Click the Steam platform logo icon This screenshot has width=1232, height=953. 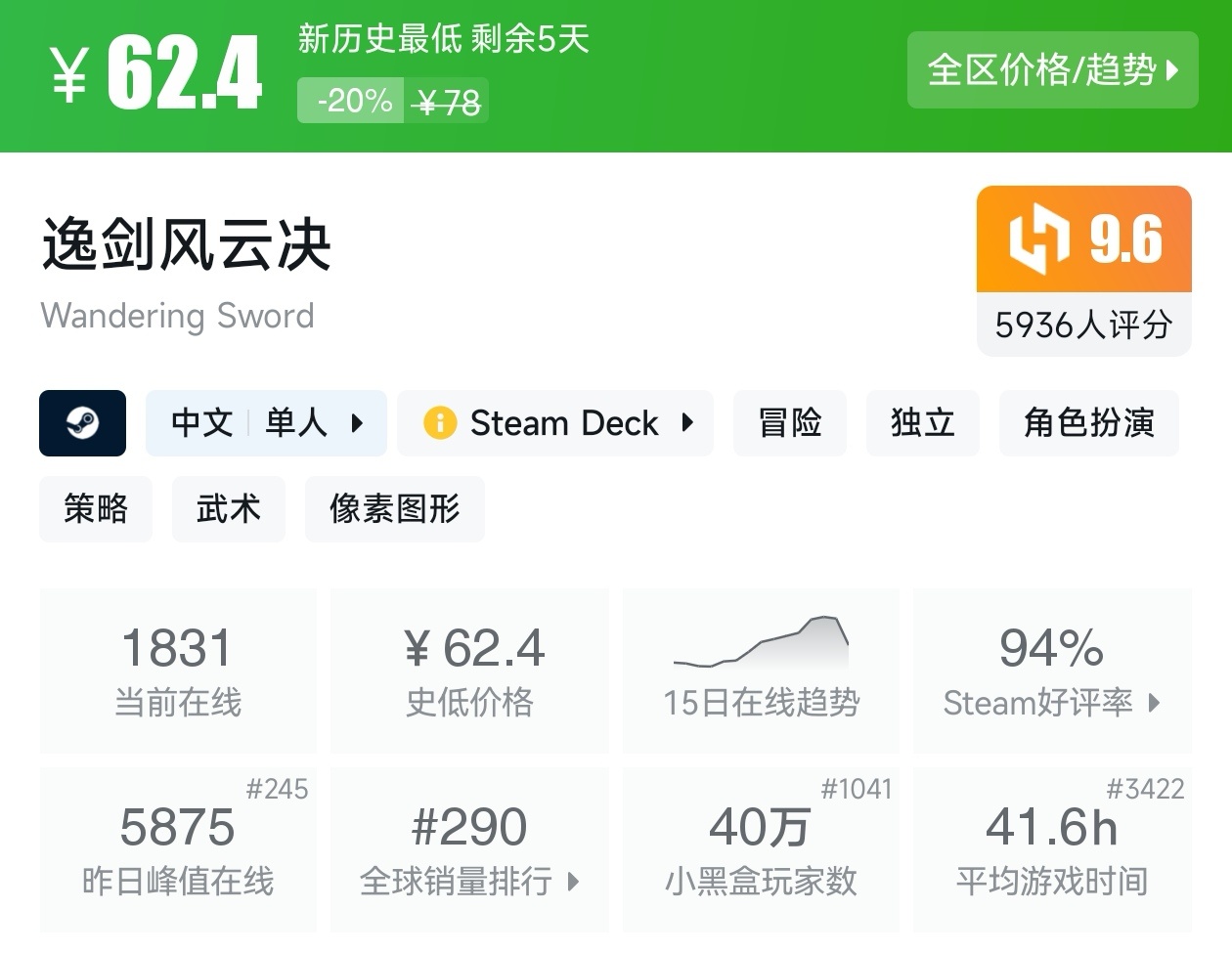(x=82, y=423)
